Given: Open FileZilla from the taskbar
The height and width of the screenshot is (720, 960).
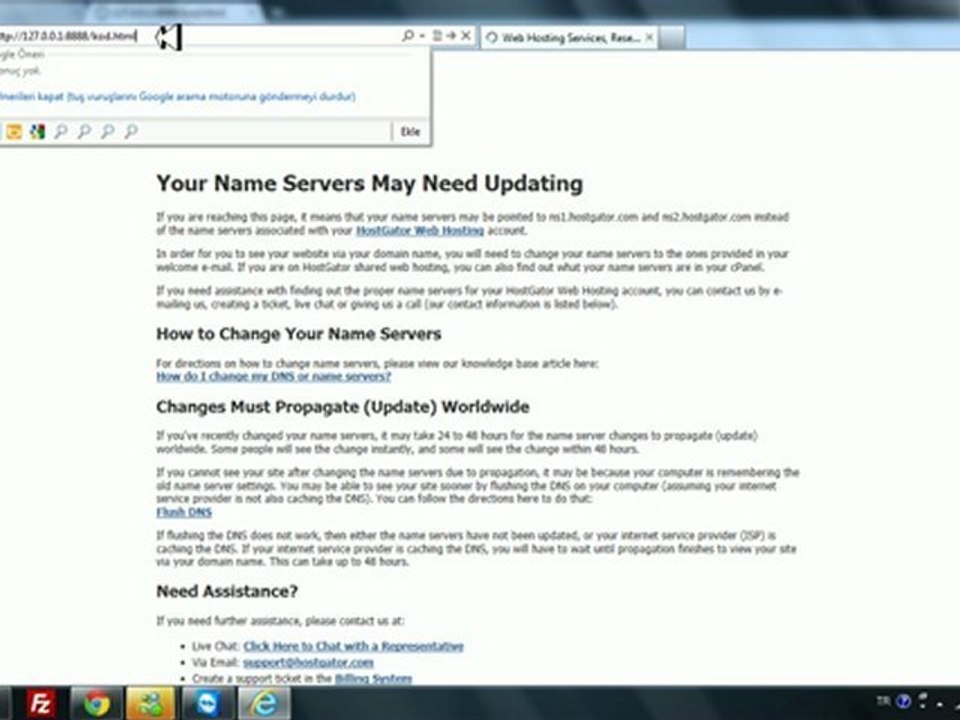Looking at the screenshot, I should coord(40,703).
